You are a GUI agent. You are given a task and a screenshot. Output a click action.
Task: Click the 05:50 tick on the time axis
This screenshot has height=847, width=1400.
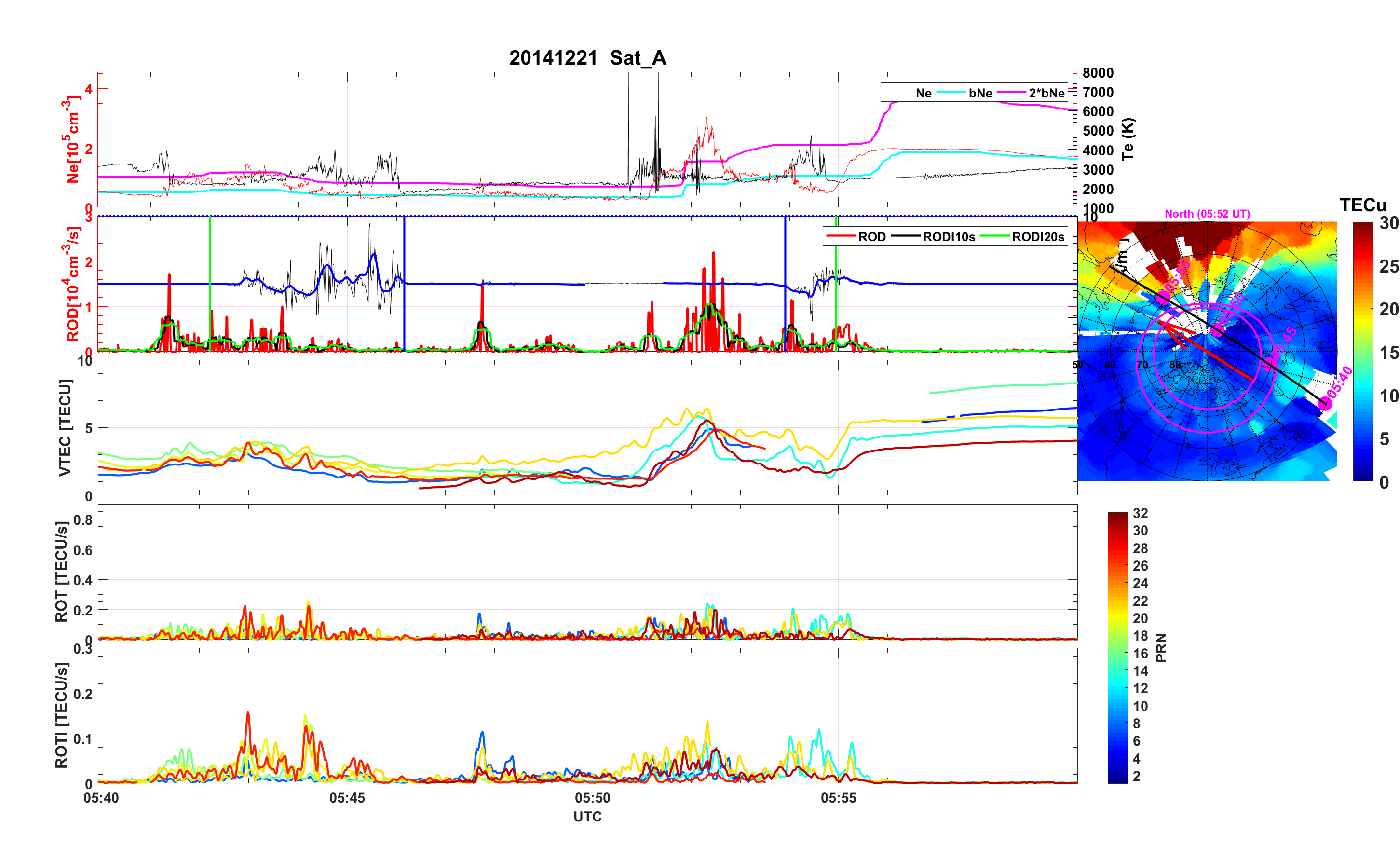pos(592,798)
